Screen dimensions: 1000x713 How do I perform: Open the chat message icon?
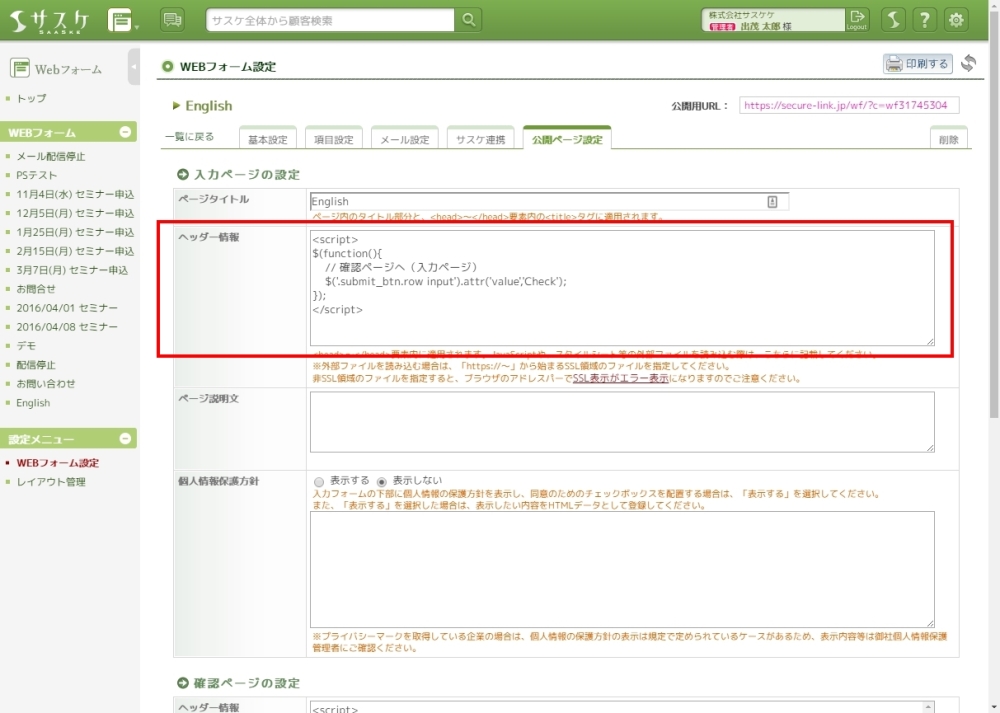[172, 20]
